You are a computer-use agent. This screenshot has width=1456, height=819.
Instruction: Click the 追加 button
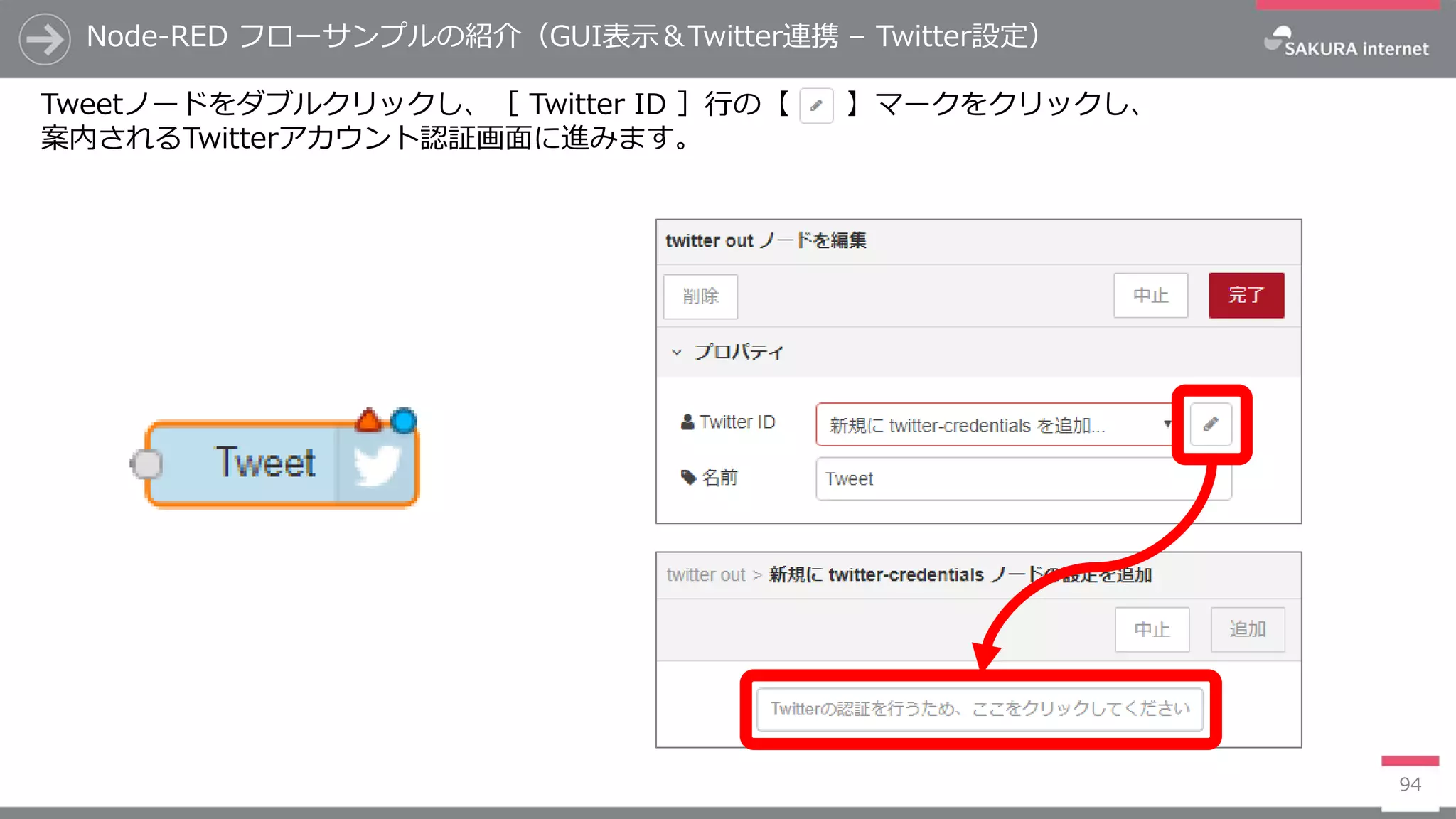coord(1248,629)
